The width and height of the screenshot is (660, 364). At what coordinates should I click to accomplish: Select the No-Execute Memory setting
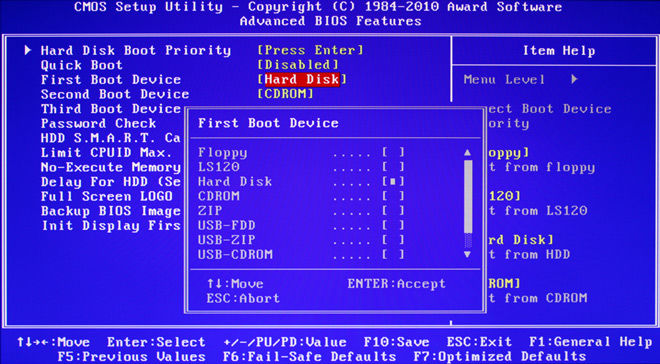tap(111, 167)
